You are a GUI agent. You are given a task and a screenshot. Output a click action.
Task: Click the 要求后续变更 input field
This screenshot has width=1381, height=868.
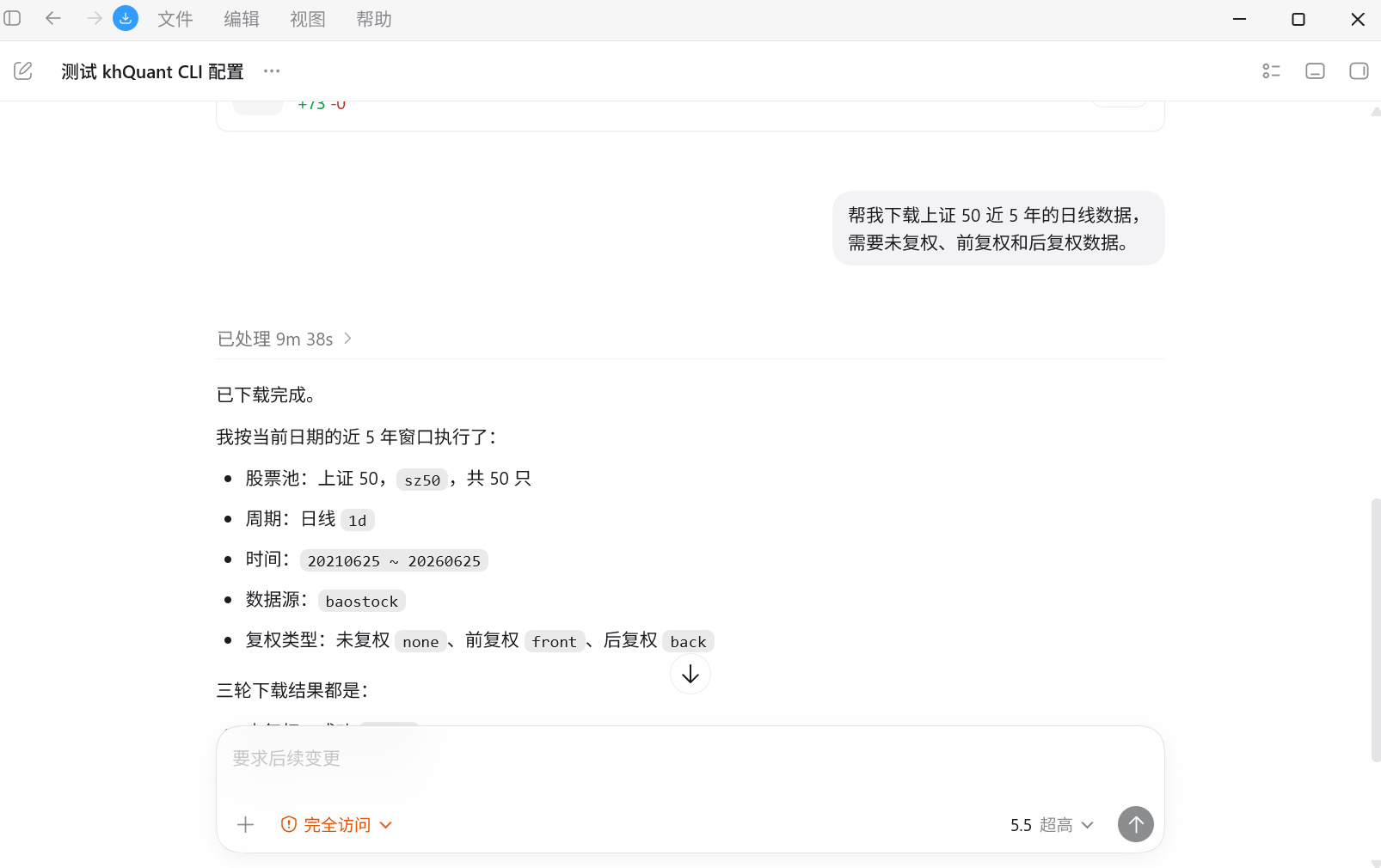690,759
